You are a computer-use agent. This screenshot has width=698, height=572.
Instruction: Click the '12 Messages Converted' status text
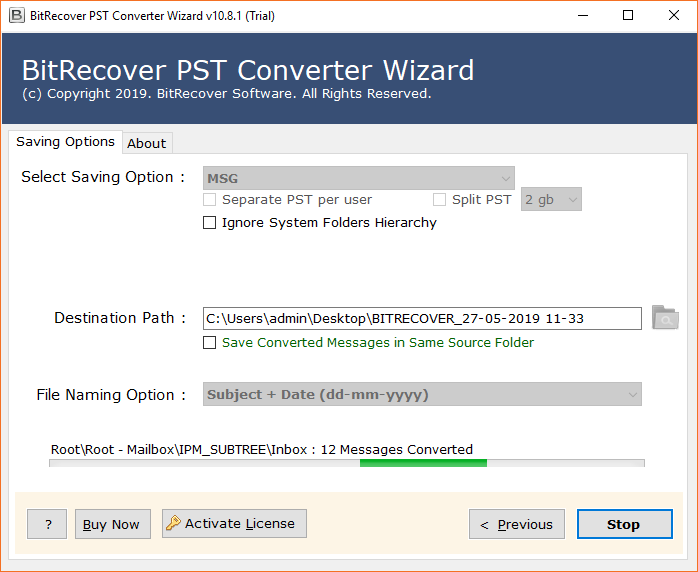pyautogui.click(x=397, y=450)
